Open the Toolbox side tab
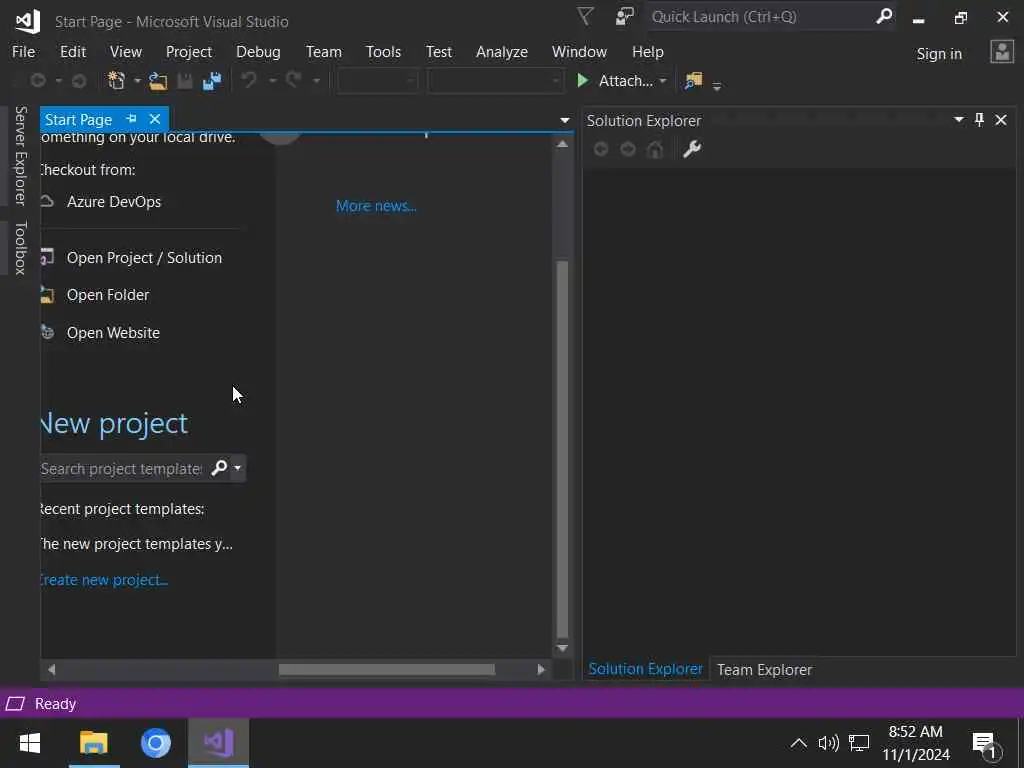 pos(21,248)
